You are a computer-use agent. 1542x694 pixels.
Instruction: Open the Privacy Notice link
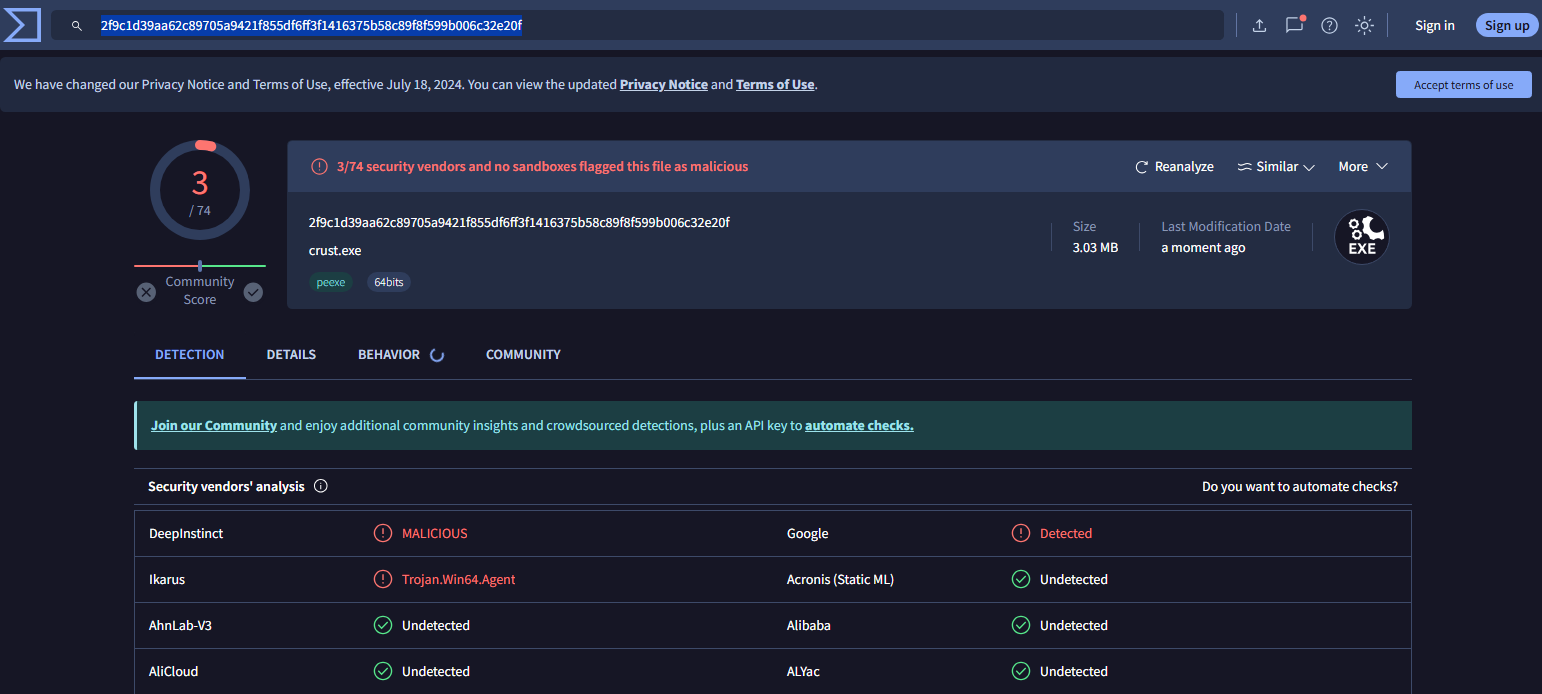click(x=664, y=85)
